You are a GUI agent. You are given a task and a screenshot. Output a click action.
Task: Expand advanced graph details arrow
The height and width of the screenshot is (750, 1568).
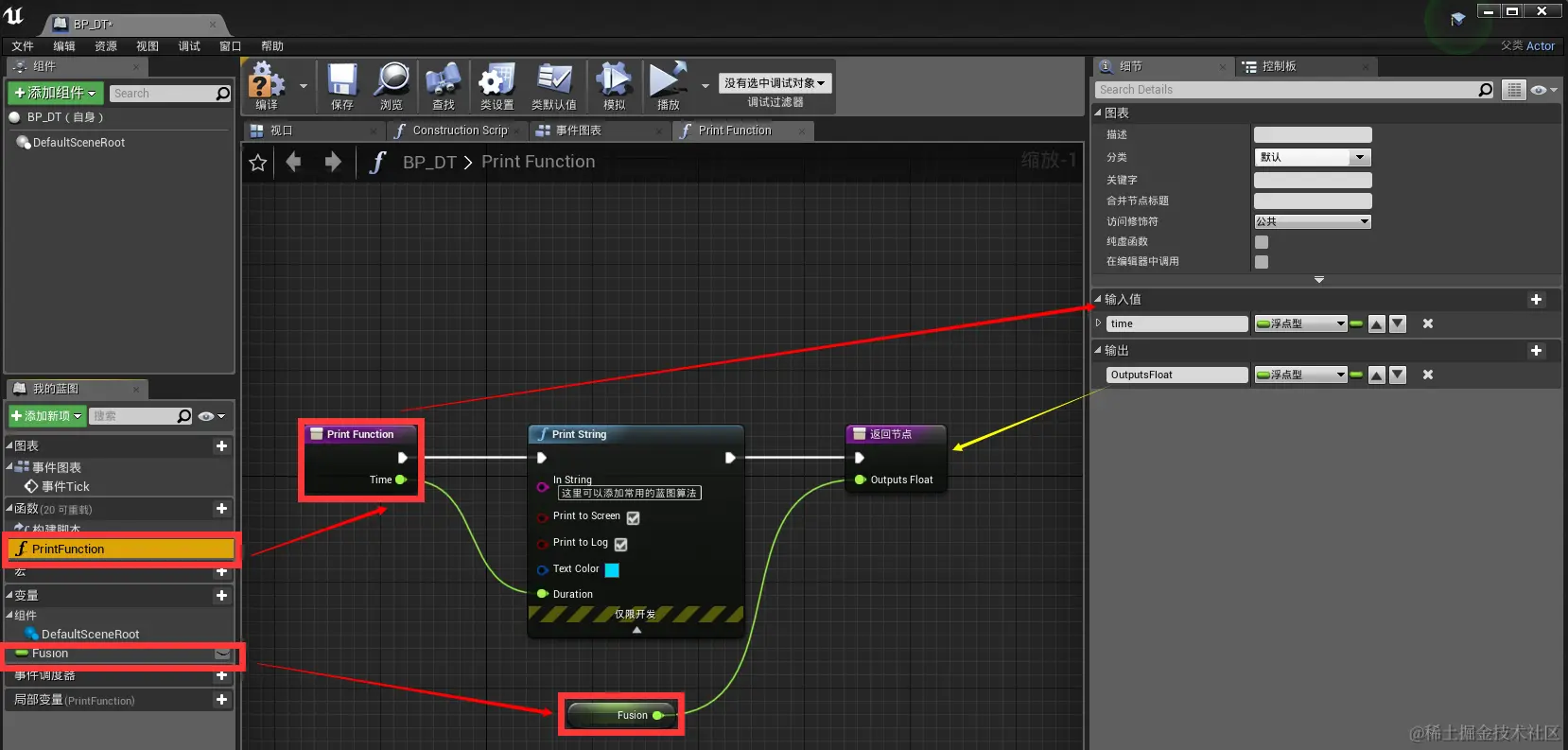click(x=1319, y=280)
